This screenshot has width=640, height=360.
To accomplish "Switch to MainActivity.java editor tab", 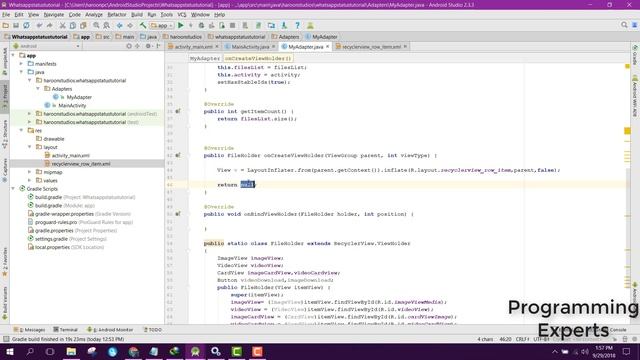I will pyautogui.click(x=250, y=47).
